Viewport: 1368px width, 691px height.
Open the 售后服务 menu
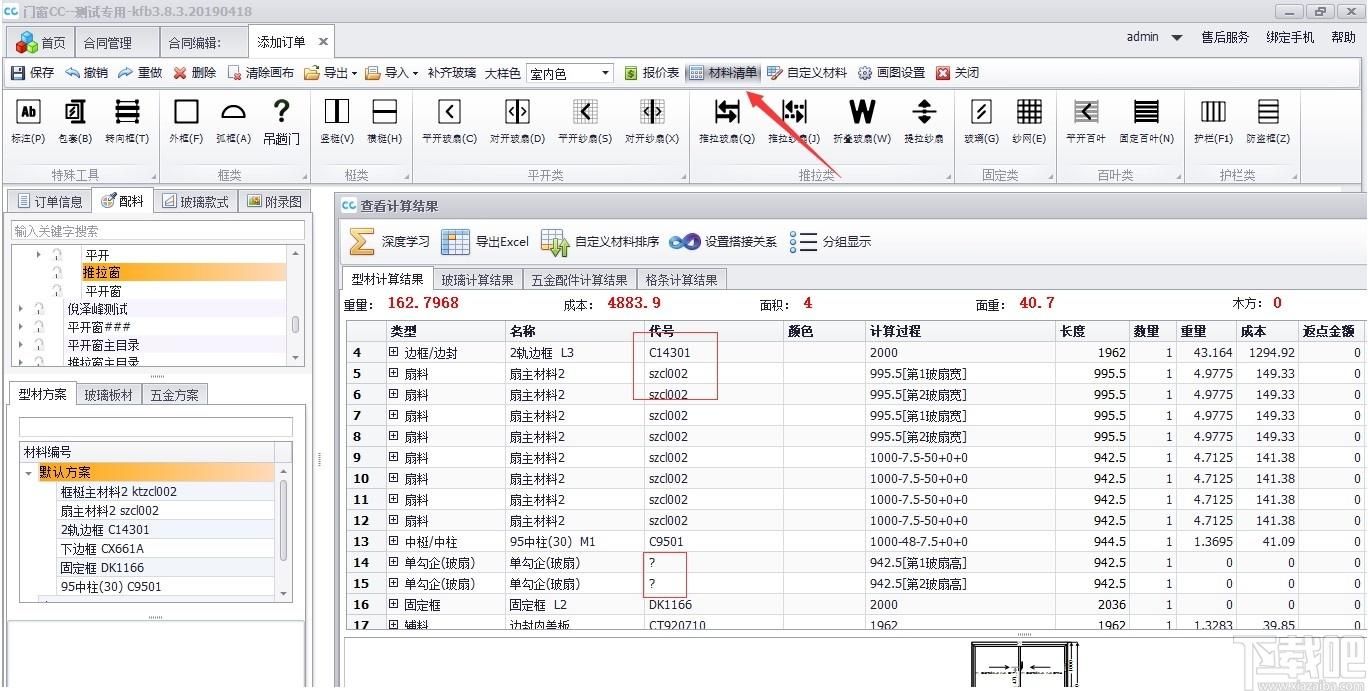click(1225, 37)
